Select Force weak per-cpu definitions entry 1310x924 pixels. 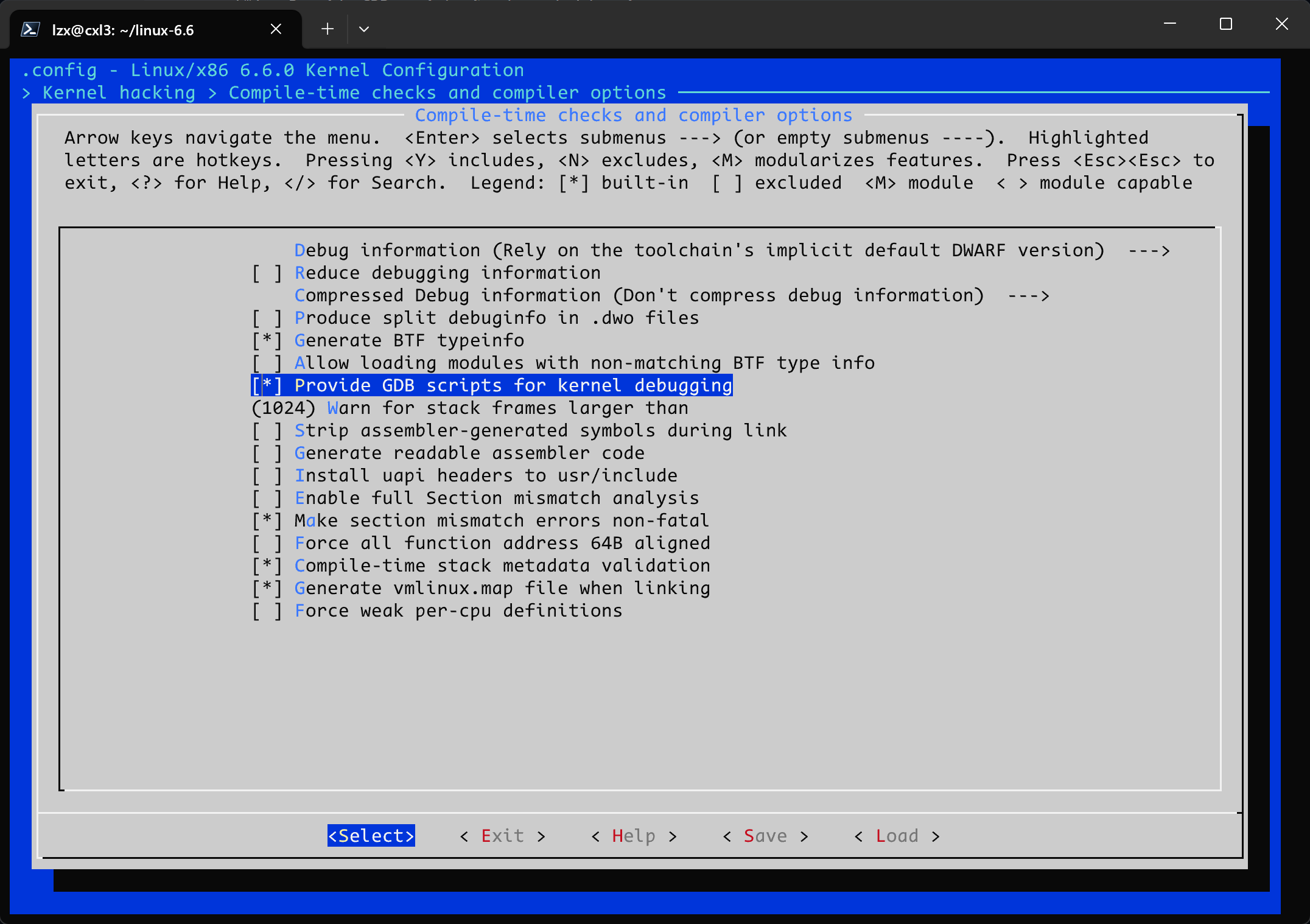tap(458, 611)
